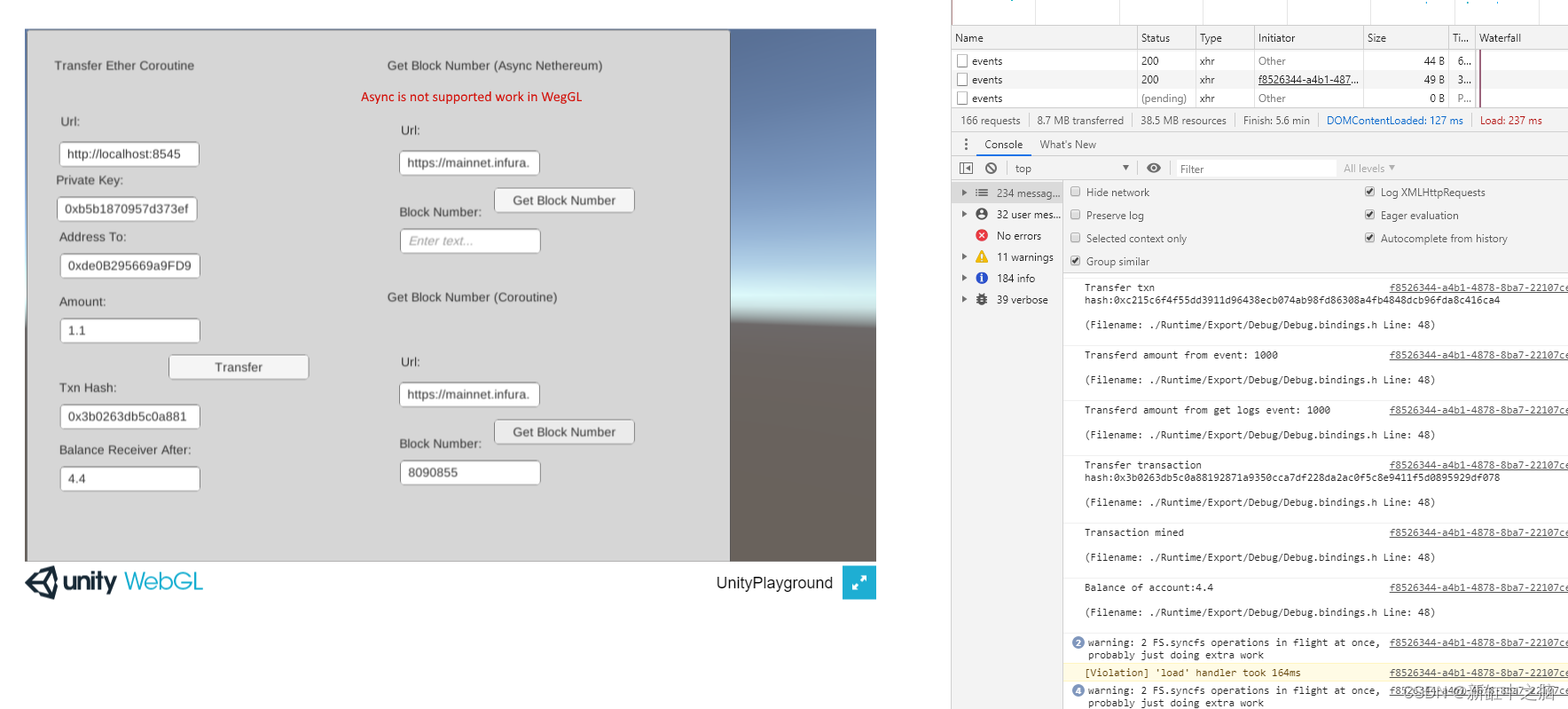Toggle Hide network checkbox

[x=1075, y=192]
